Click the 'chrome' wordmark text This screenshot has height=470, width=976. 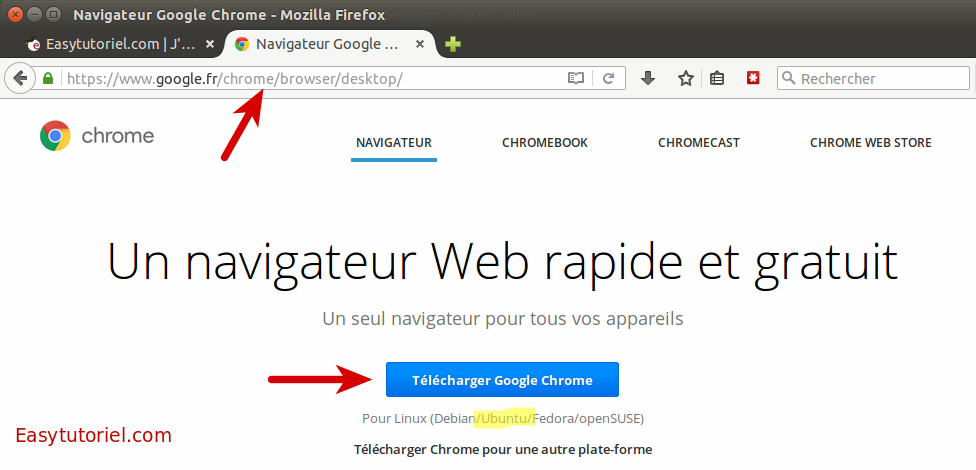(118, 136)
